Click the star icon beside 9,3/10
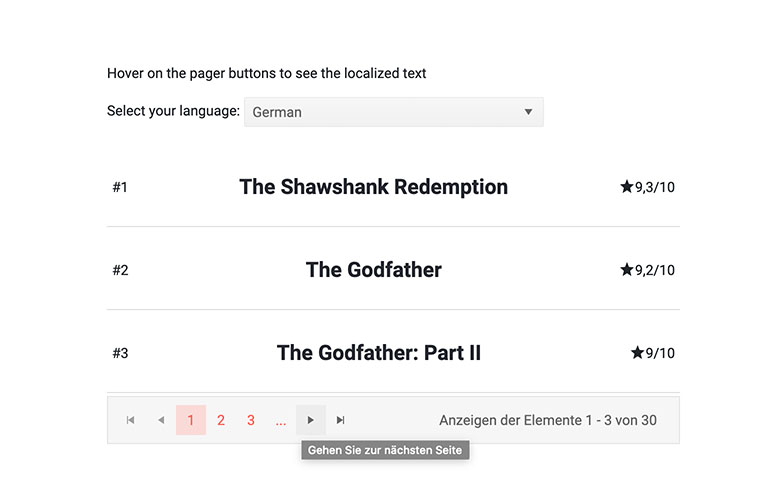 pos(627,187)
